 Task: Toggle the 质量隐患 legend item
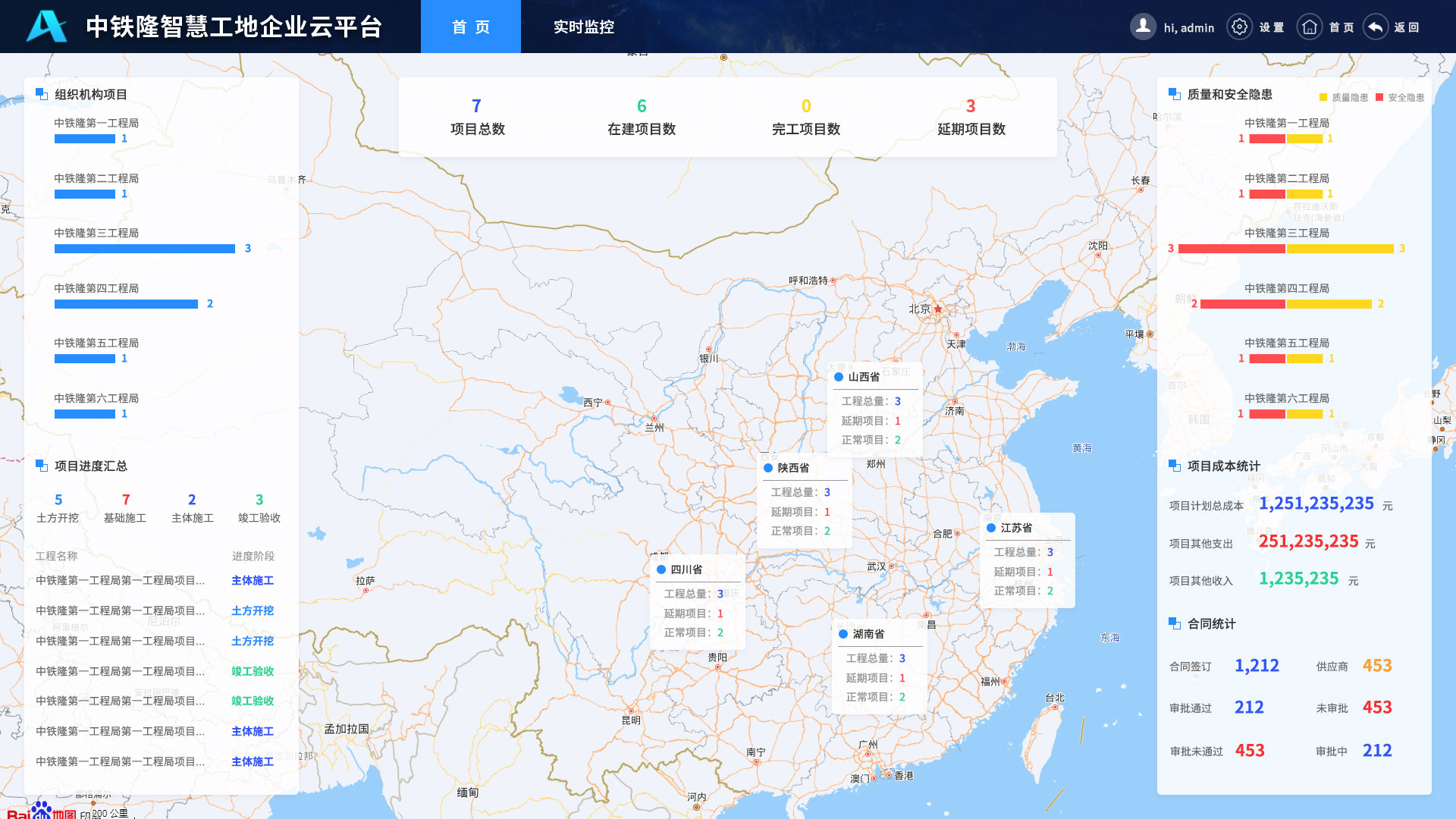1343,97
